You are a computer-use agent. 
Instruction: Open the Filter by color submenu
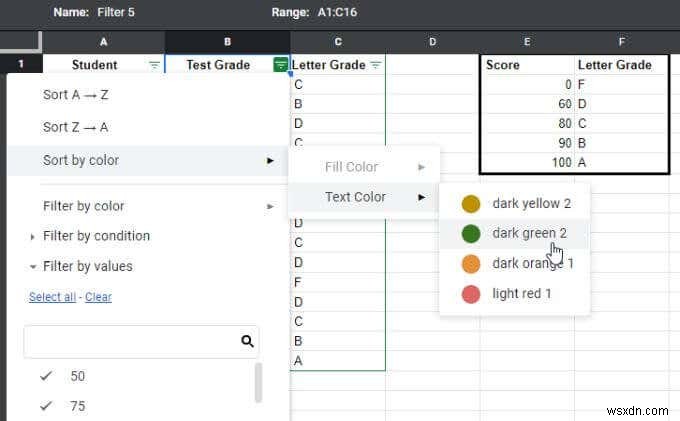pyautogui.click(x=147, y=206)
